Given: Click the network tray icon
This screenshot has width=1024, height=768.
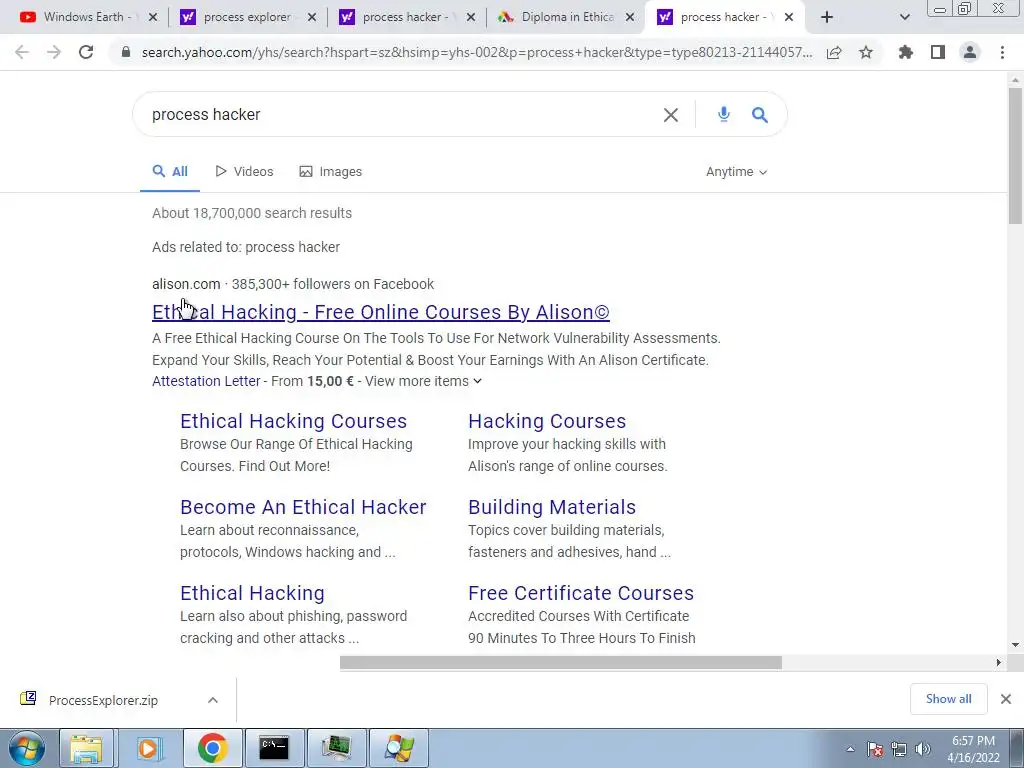Looking at the screenshot, I should [x=899, y=750].
